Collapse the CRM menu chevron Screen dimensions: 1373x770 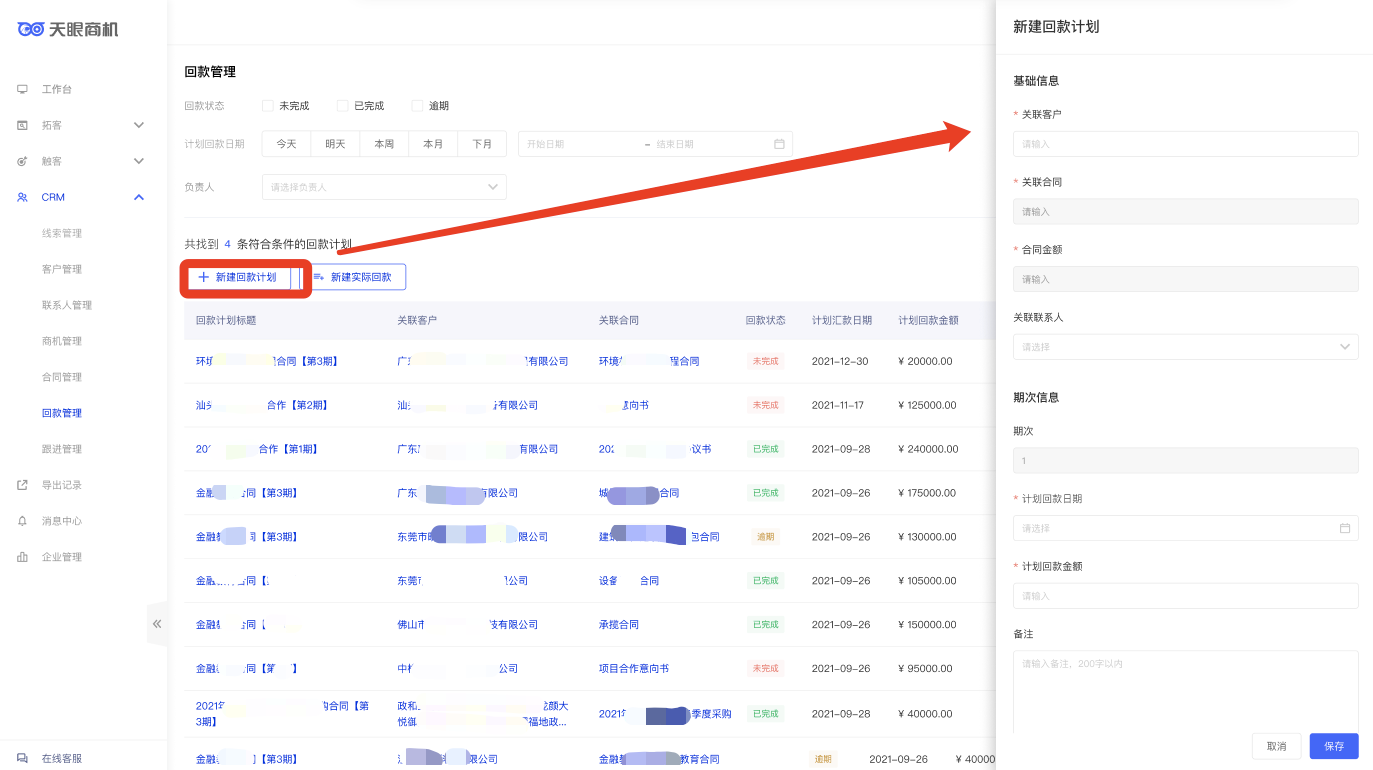click(x=139, y=197)
